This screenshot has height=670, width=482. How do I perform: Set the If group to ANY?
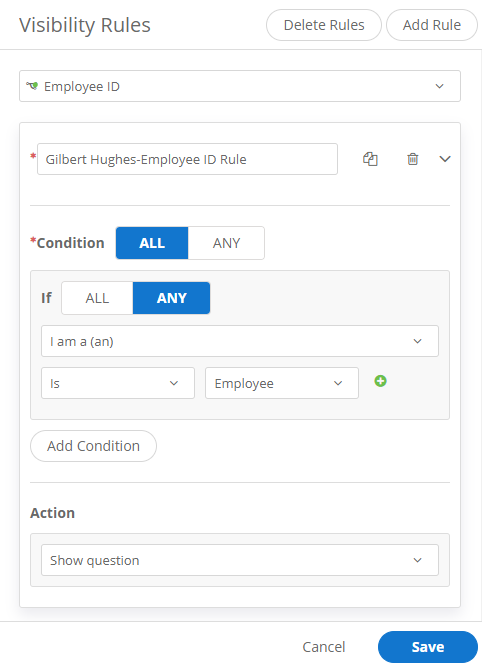coord(171,298)
